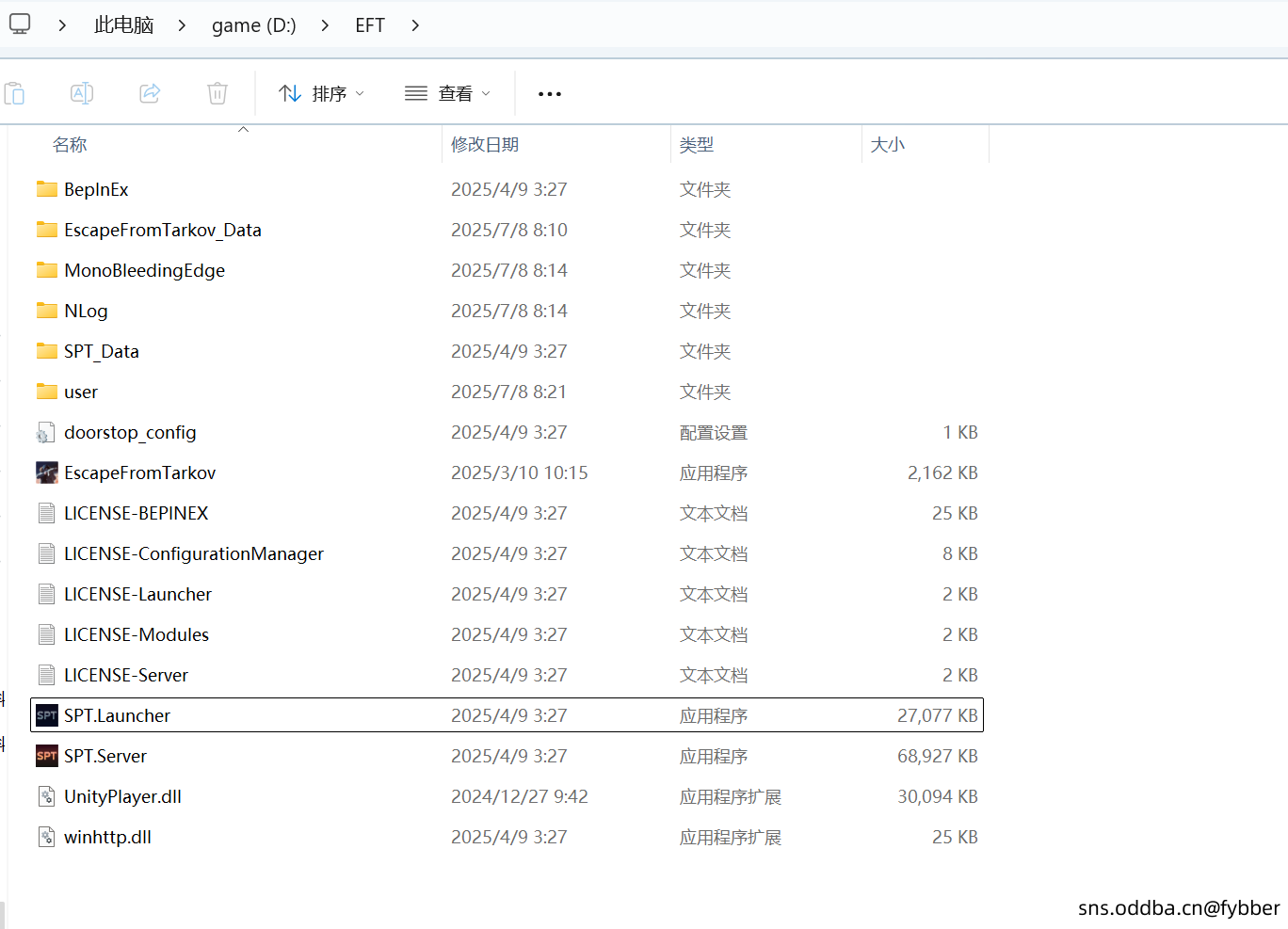Viewport: 1288px width, 929px height.
Task: Click the LICENSE-Server file icon
Action: coord(46,675)
